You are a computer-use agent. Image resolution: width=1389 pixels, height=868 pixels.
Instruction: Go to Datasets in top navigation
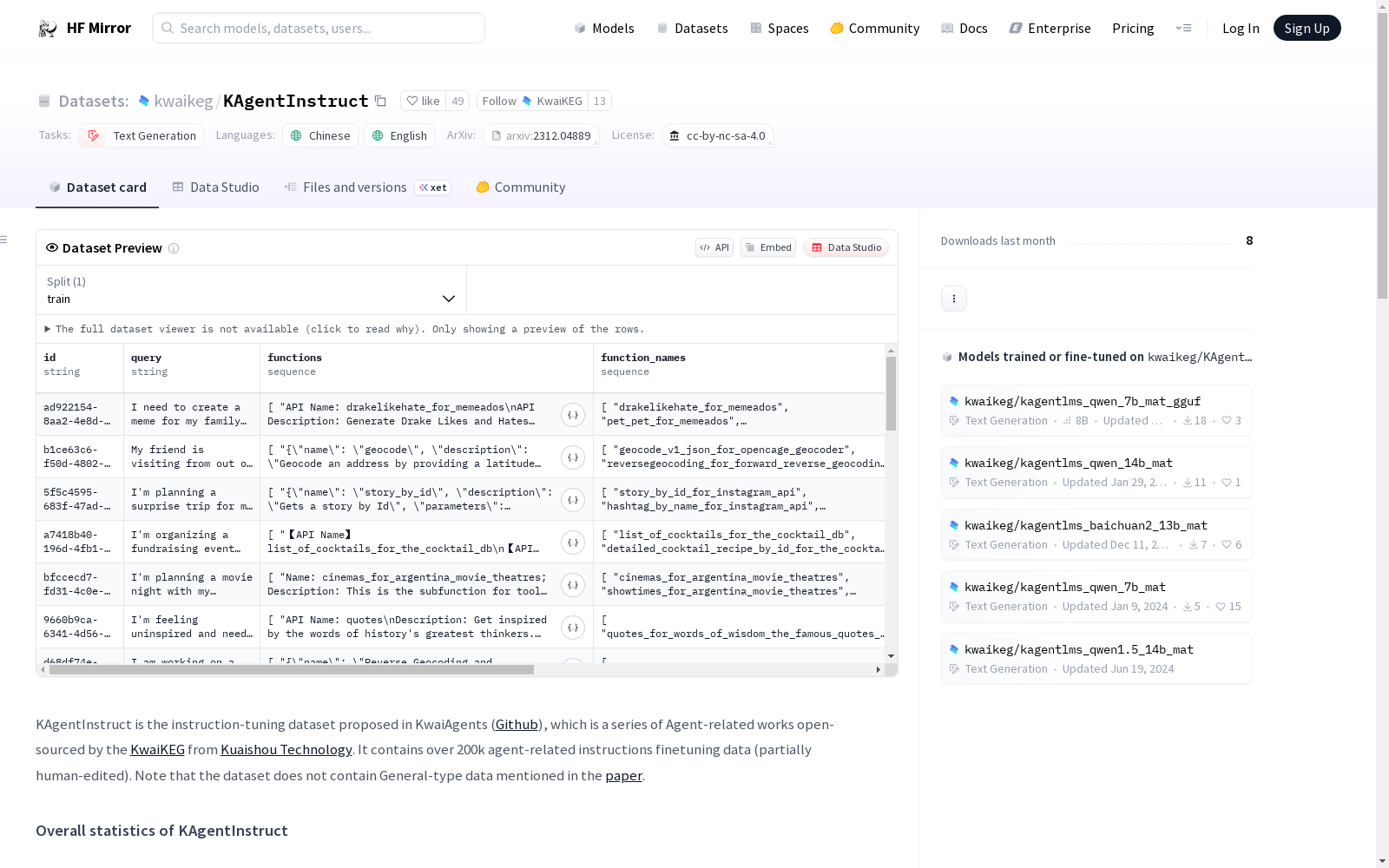coord(692,28)
